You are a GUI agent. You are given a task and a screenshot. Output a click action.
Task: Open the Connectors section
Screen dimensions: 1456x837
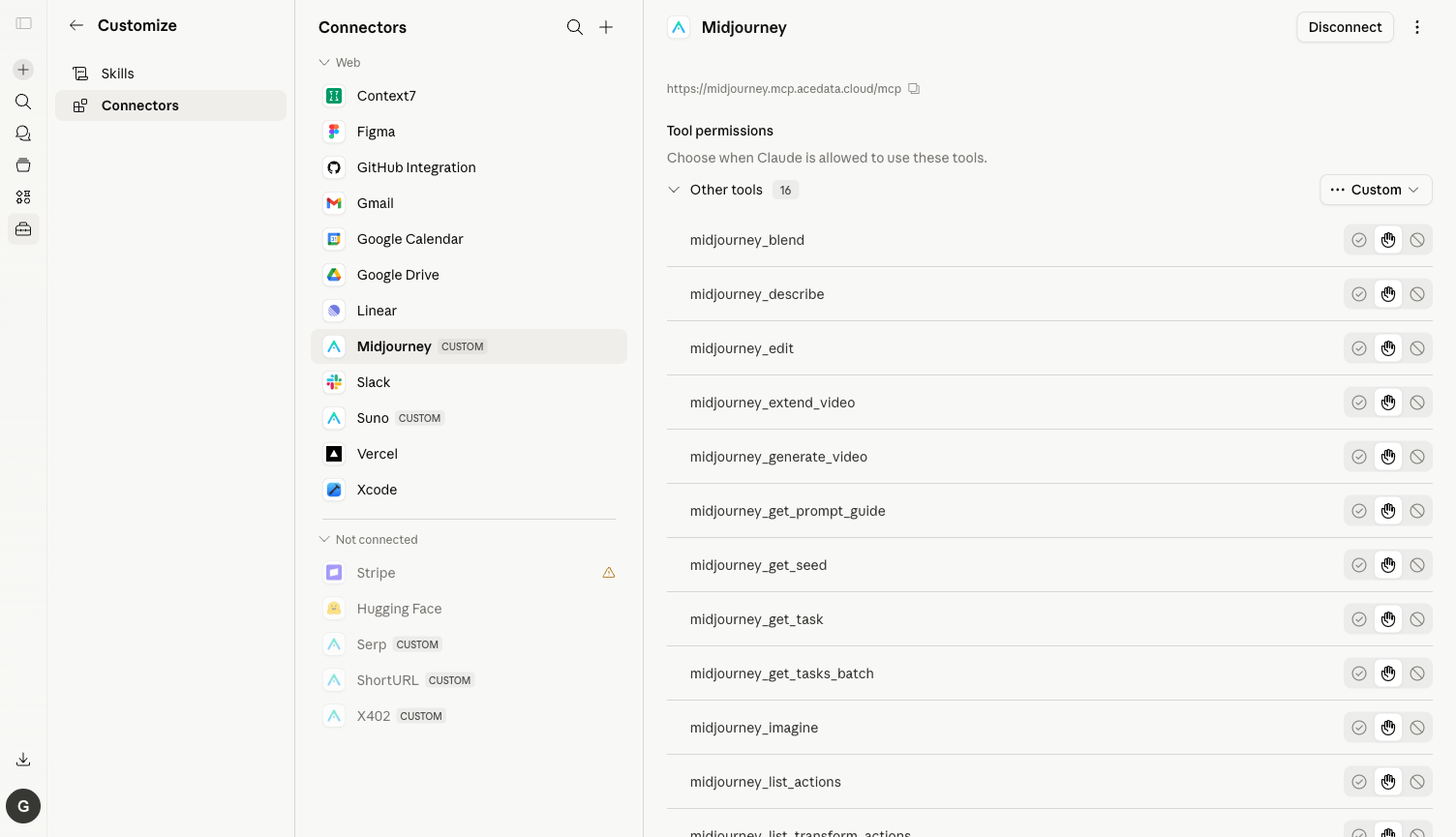coord(170,105)
